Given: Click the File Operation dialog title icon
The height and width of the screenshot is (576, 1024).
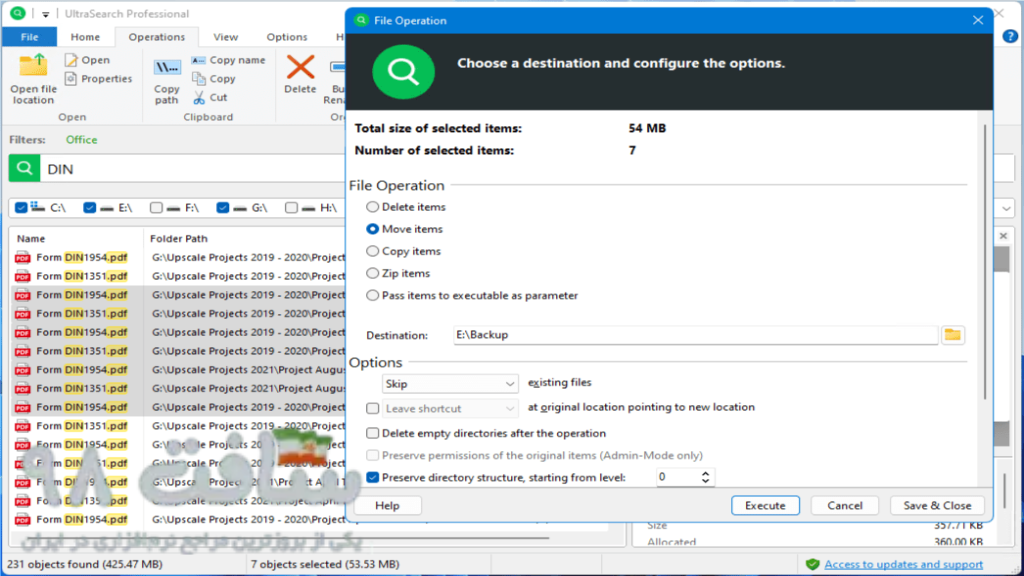Looking at the screenshot, I should [x=361, y=20].
